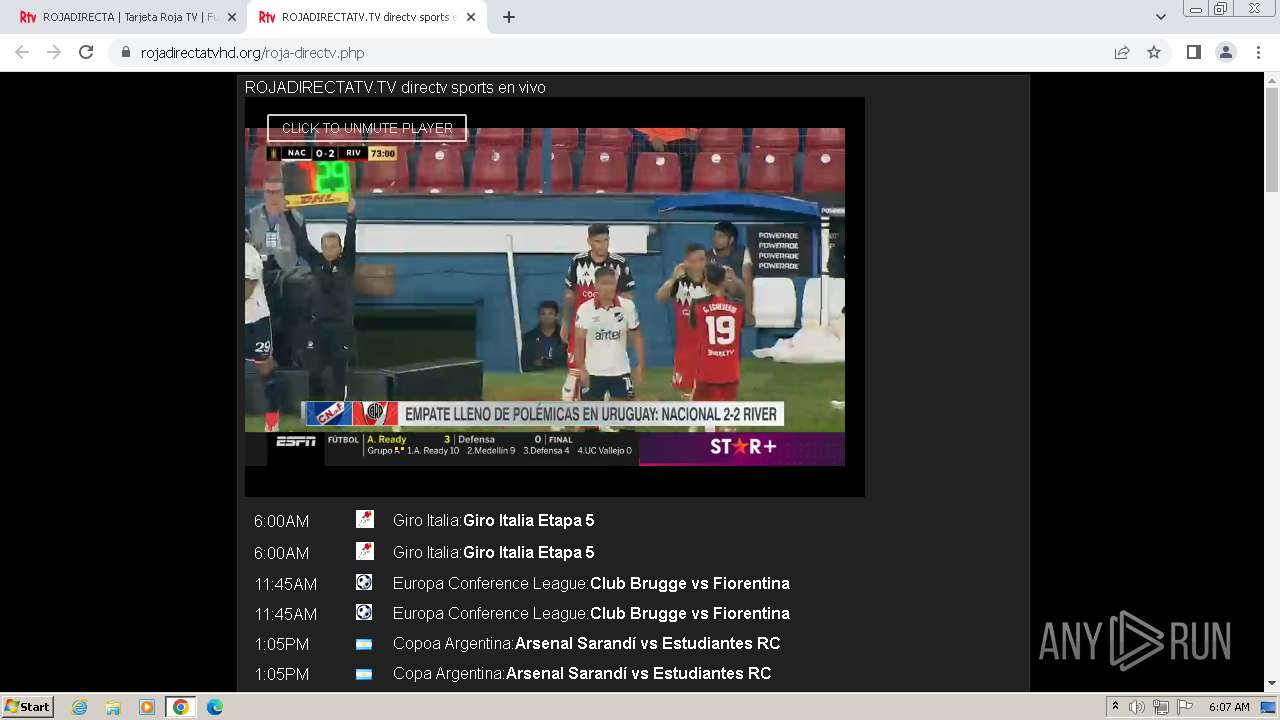Screen dimensions: 1280x720
Task: Open second Club Brugge vs Fiorentina link
Action: [690, 613]
